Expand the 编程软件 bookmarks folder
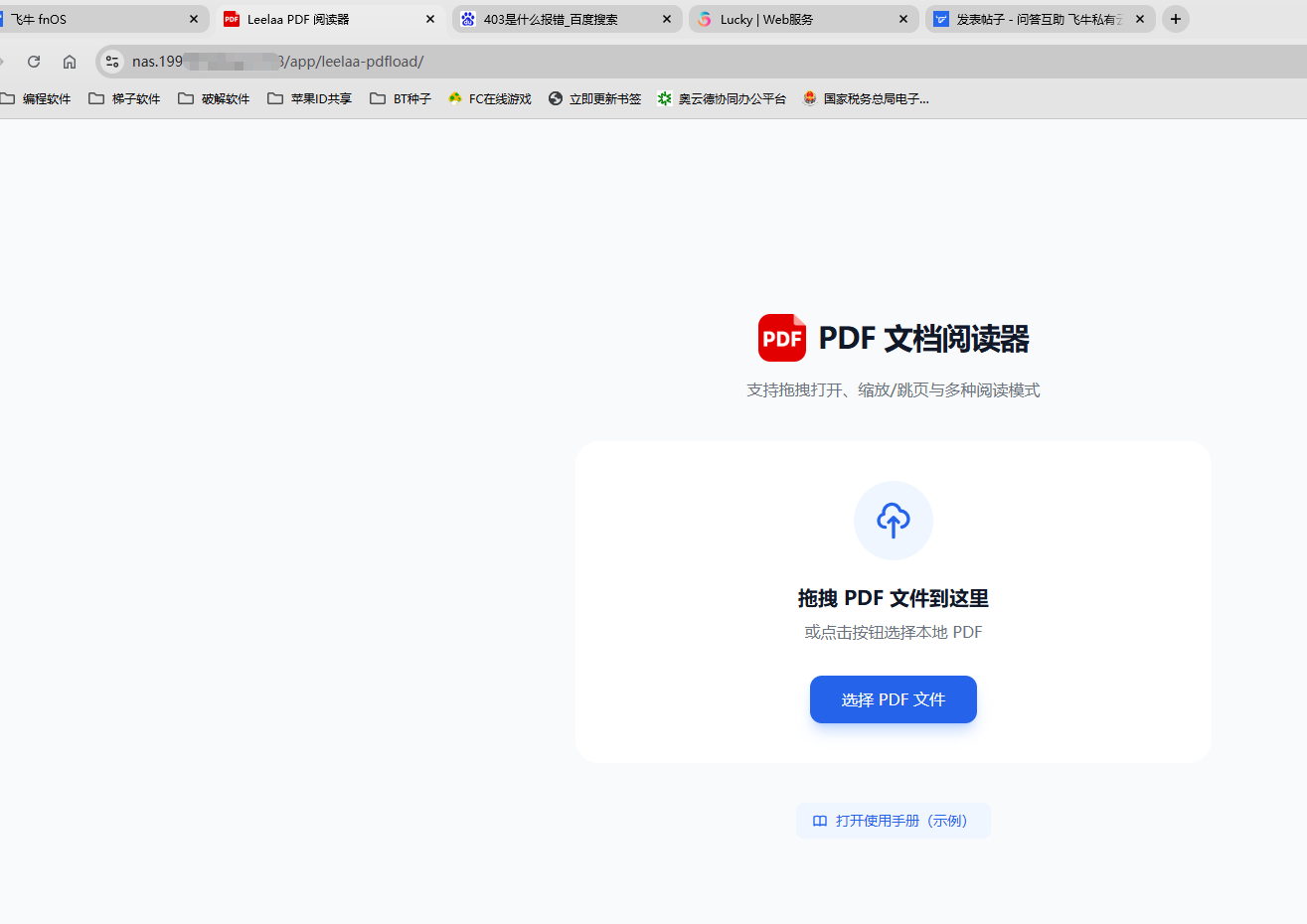Image resolution: width=1307 pixels, height=924 pixels. tap(36, 98)
